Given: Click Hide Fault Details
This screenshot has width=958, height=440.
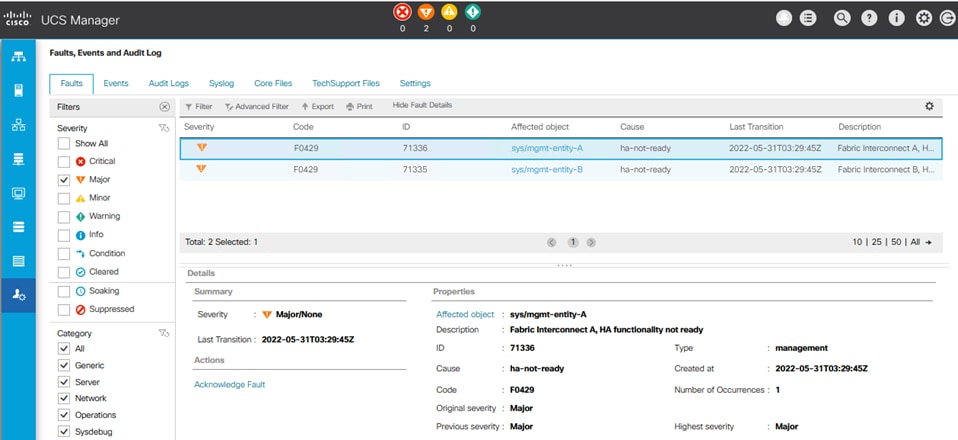Looking at the screenshot, I should pyautogui.click(x=422, y=105).
